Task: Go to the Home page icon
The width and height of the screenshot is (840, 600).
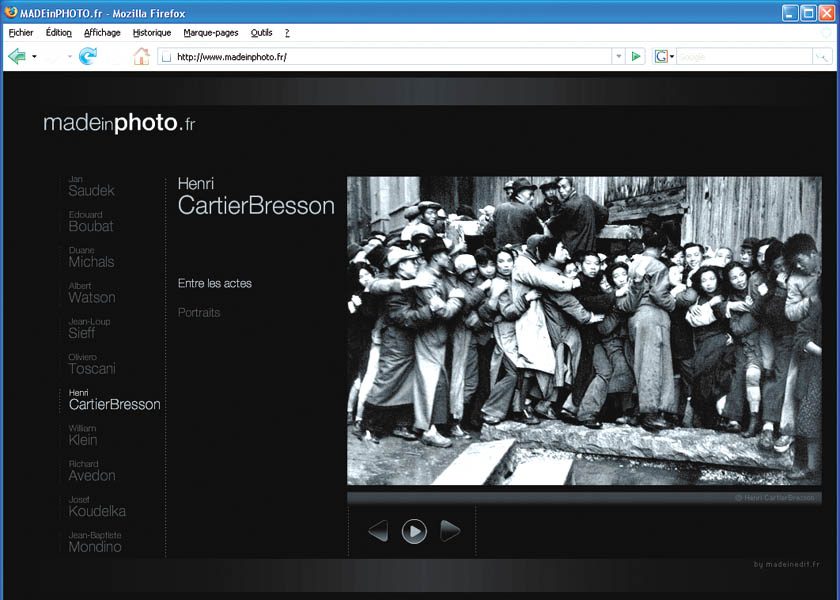Action: click(141, 56)
